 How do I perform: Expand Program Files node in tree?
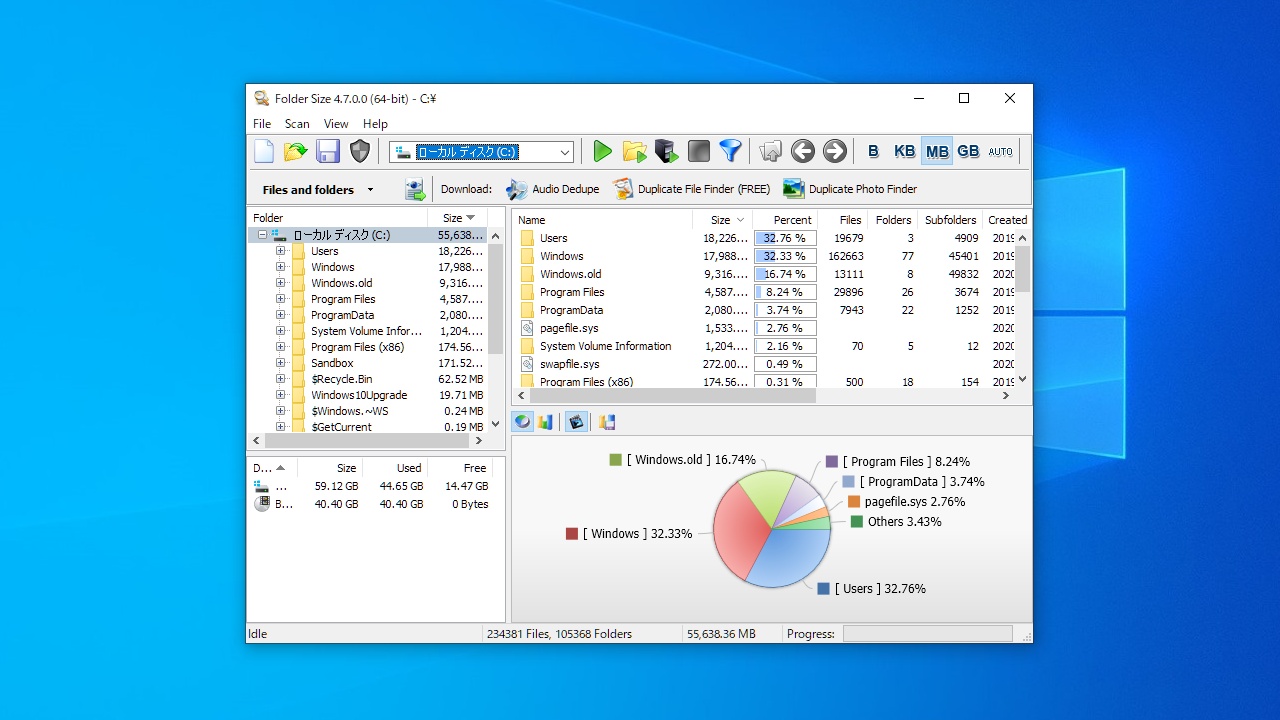click(x=281, y=299)
